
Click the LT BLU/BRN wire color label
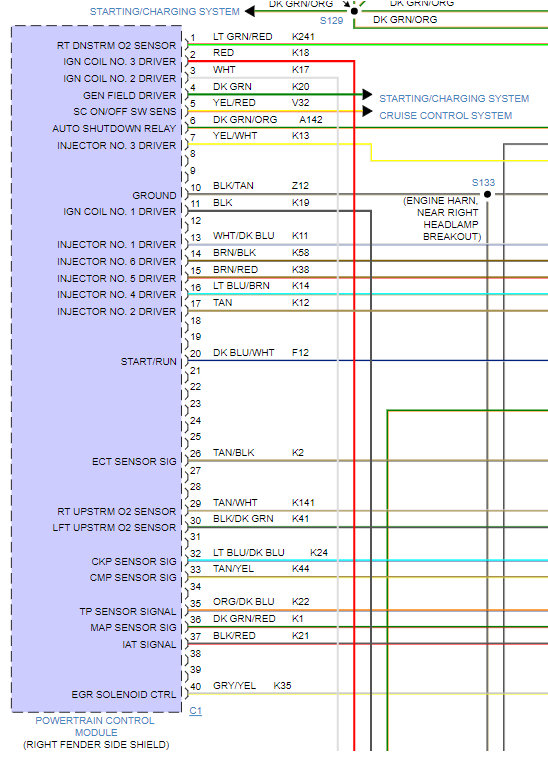(x=241, y=285)
